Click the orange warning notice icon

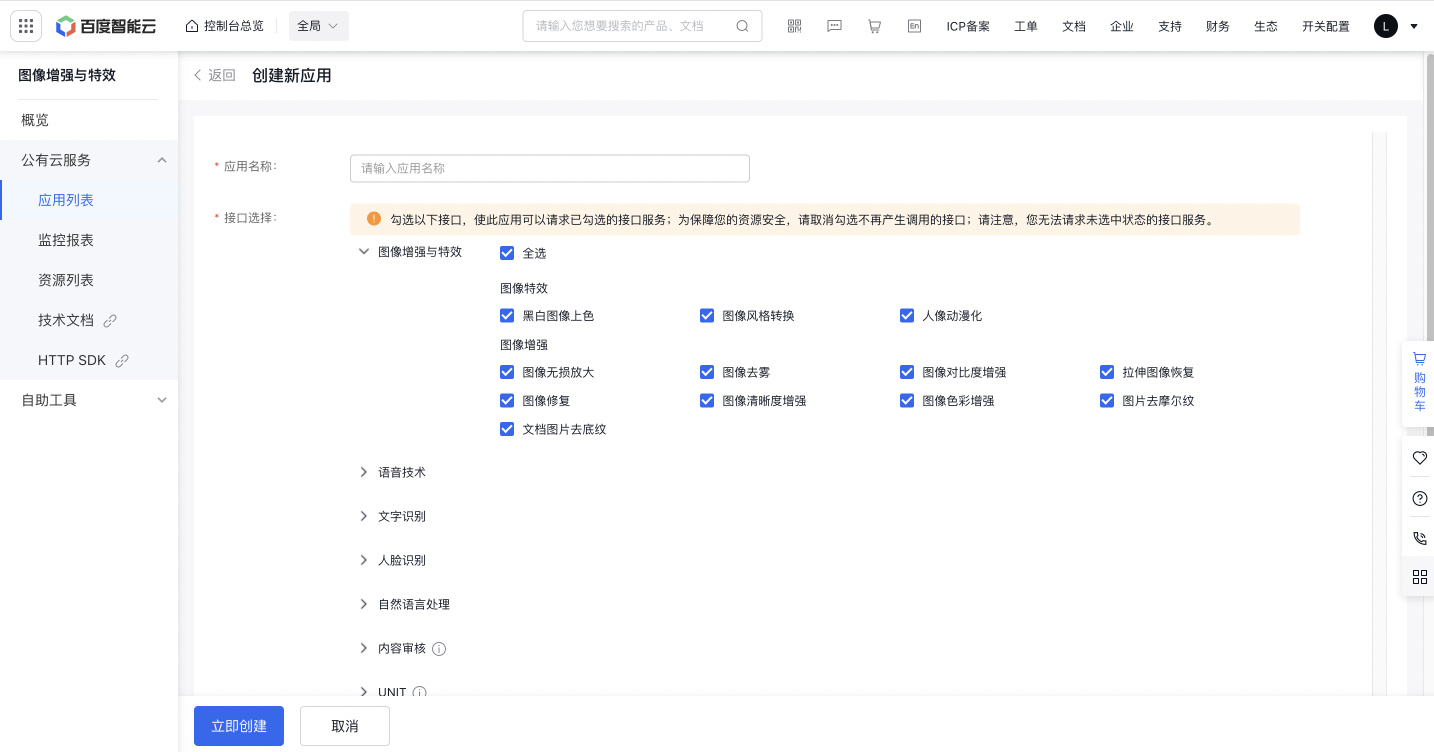point(374,219)
